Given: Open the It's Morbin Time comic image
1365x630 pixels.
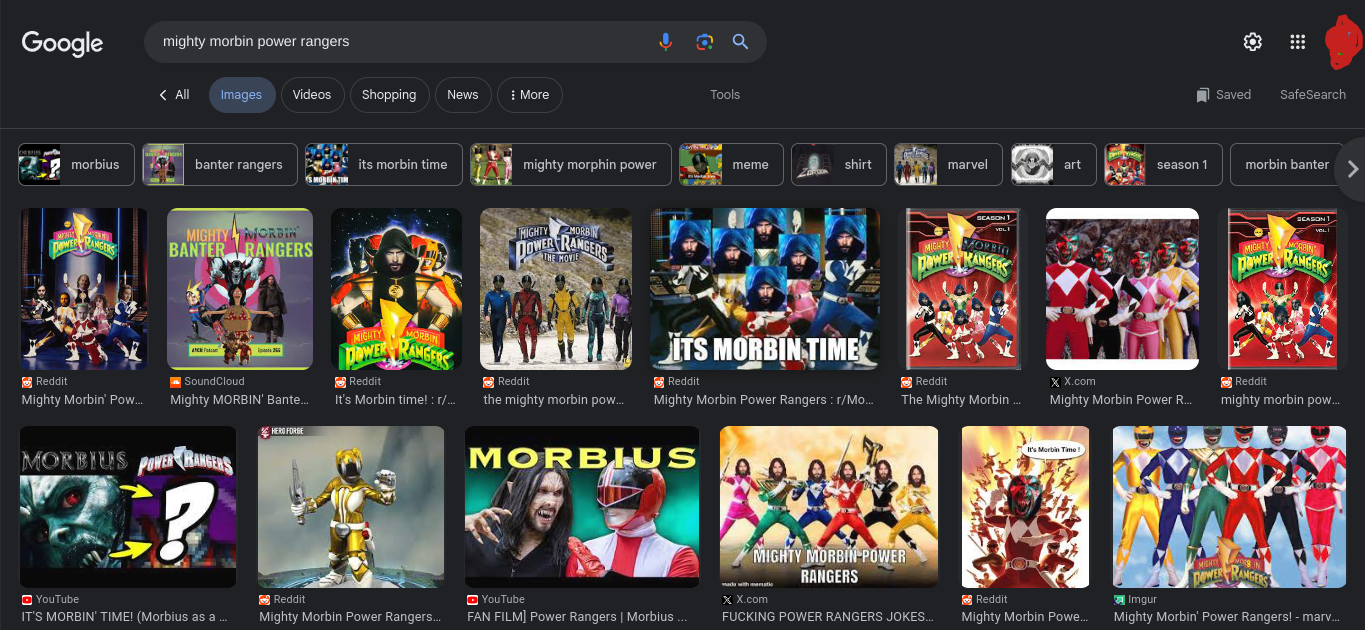Looking at the screenshot, I should [1025, 507].
